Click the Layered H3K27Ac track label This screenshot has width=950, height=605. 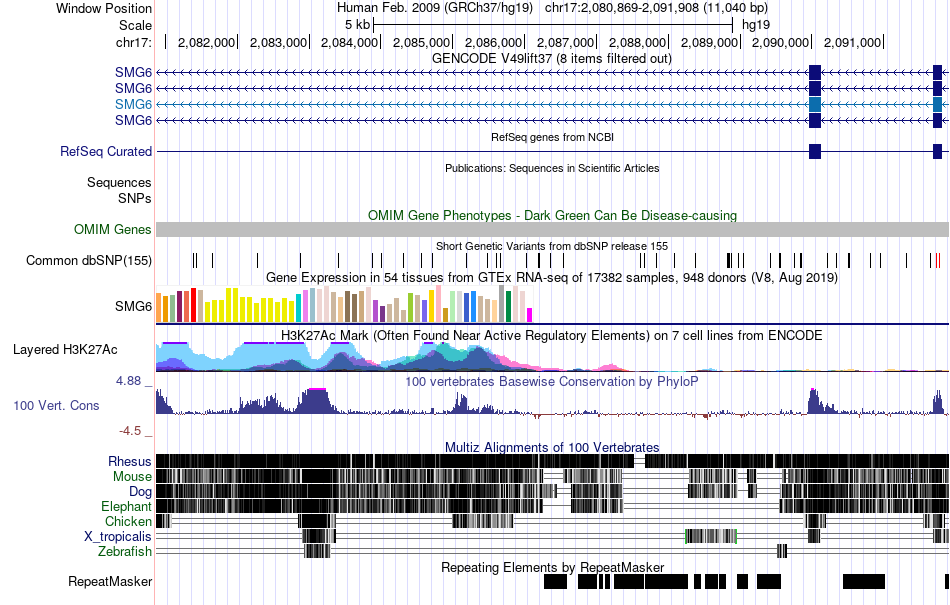(65, 349)
